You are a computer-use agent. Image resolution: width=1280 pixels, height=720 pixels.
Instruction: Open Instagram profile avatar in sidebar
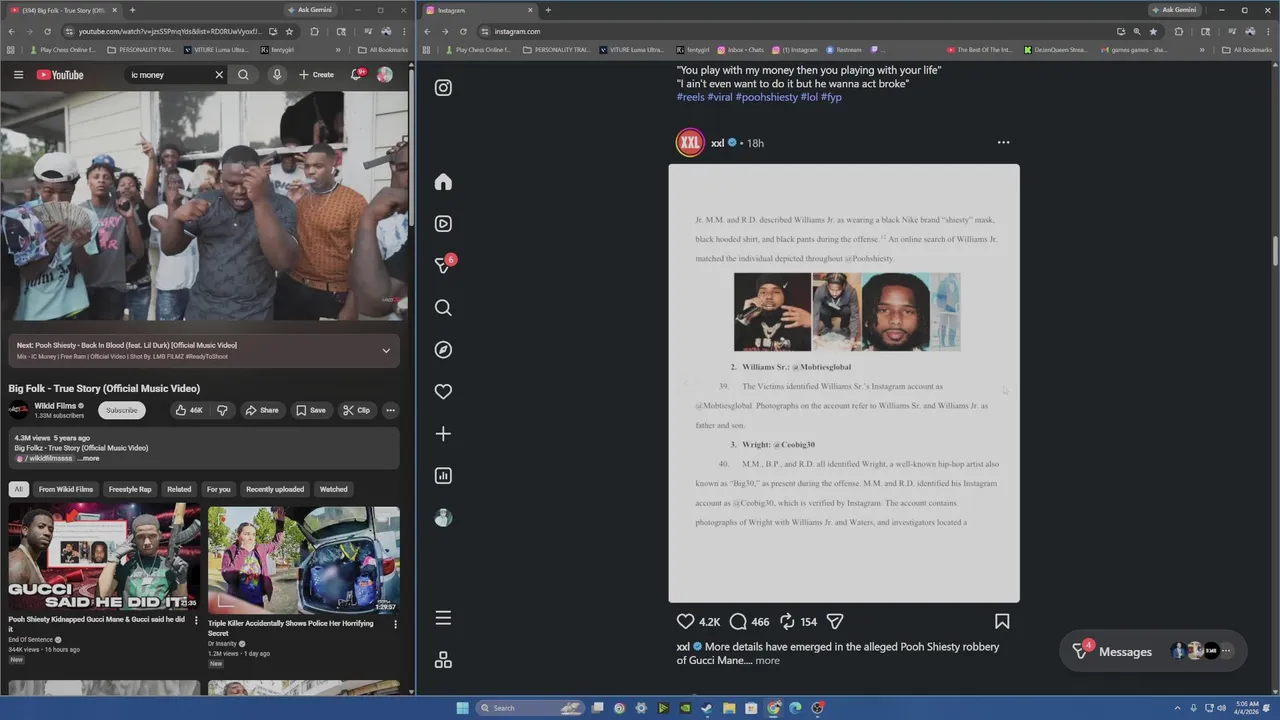click(443, 518)
